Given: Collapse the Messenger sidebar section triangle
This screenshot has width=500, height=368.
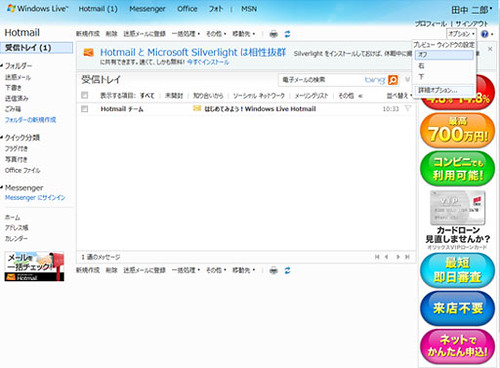Looking at the screenshot, I should pos(2,188).
